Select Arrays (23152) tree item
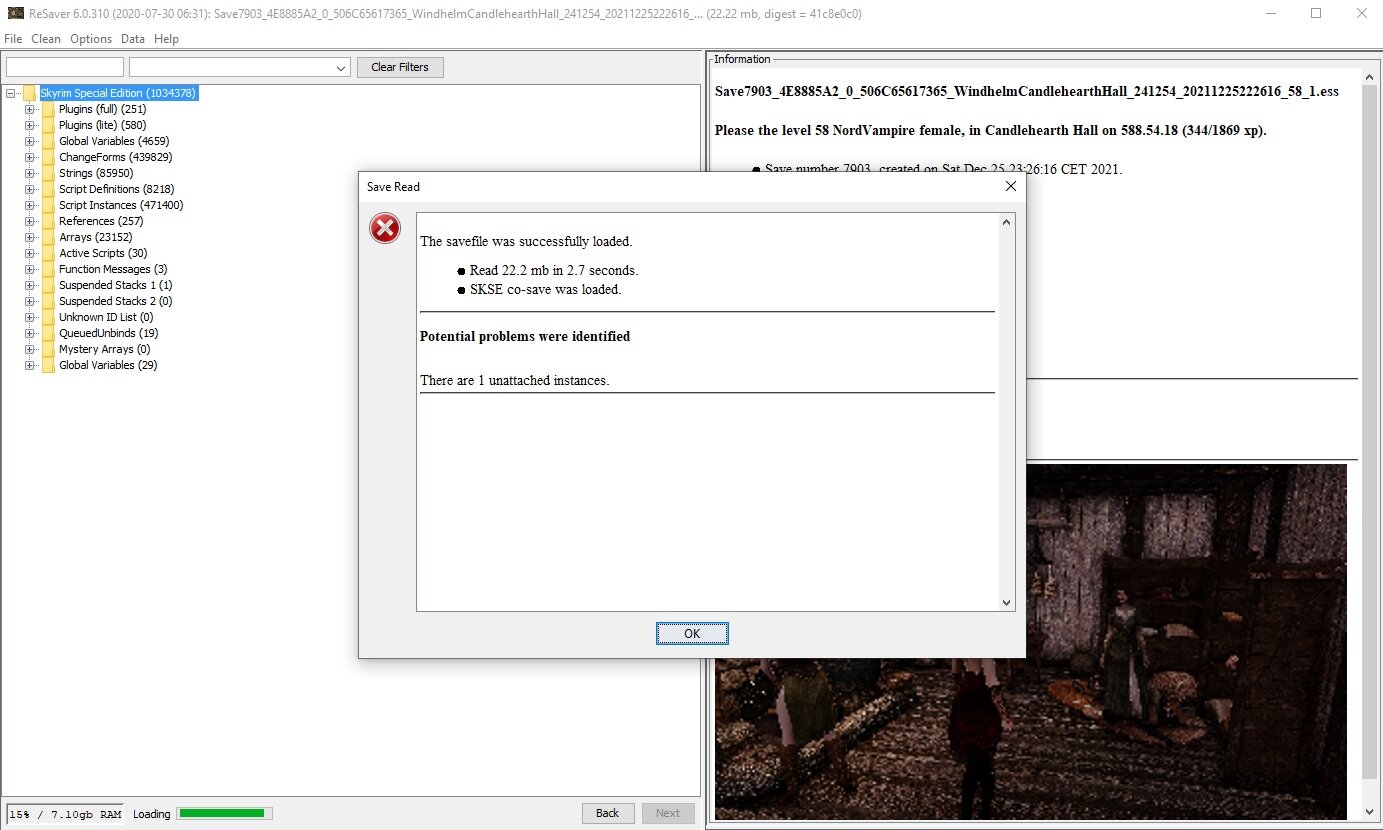The image size is (1383, 830). click(96, 237)
